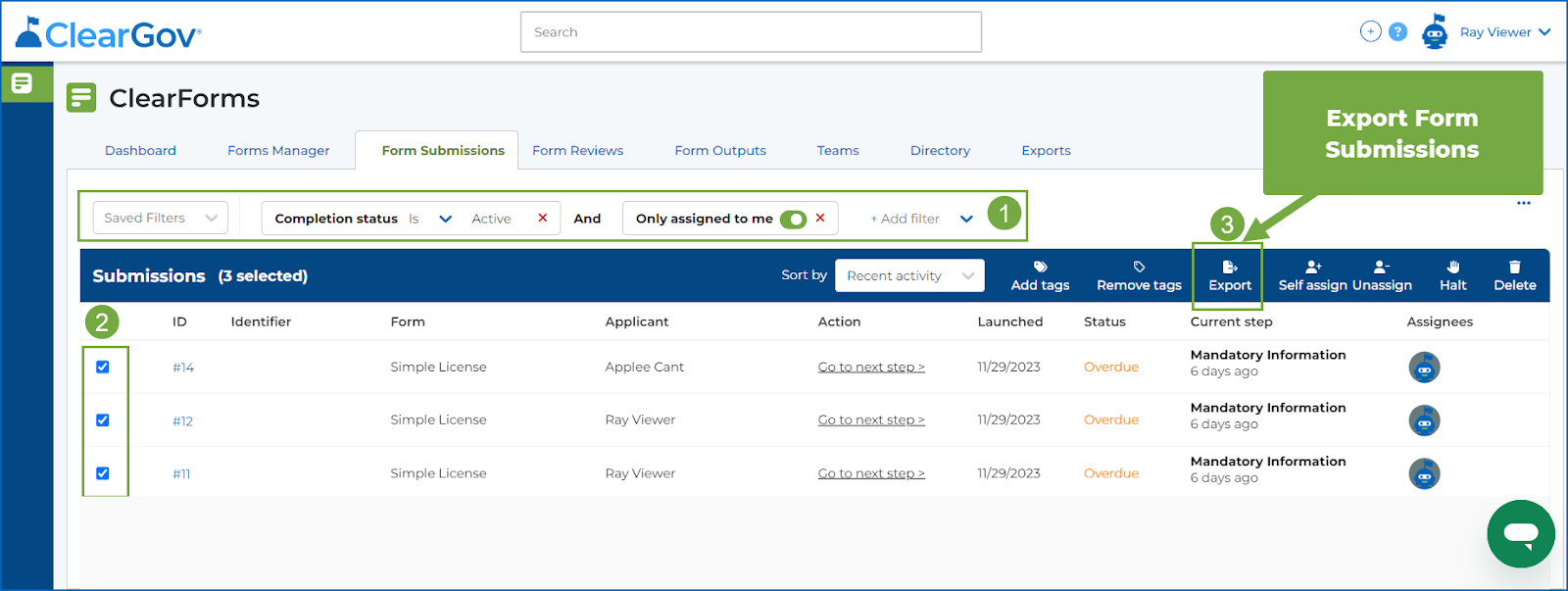Screen dimensions: 1568x591
Task: Click Go to next step for #14
Action: click(x=871, y=368)
